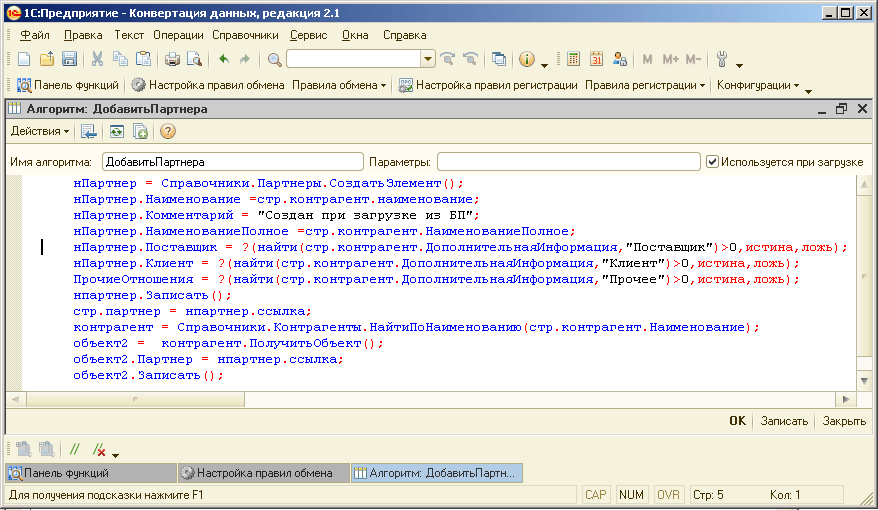Open the Сервис menu

(x=309, y=35)
